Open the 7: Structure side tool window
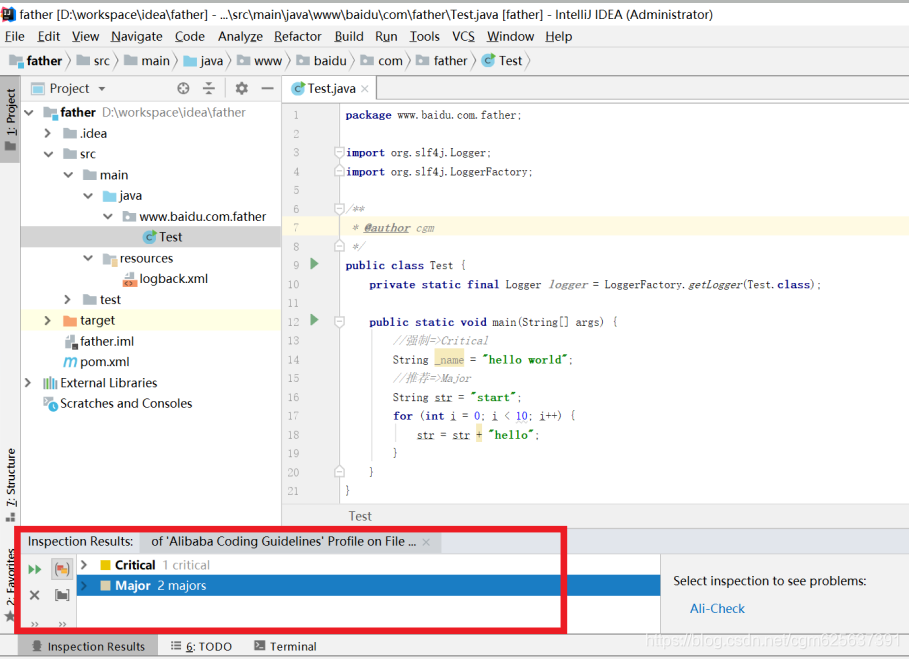 pyautogui.click(x=10, y=484)
